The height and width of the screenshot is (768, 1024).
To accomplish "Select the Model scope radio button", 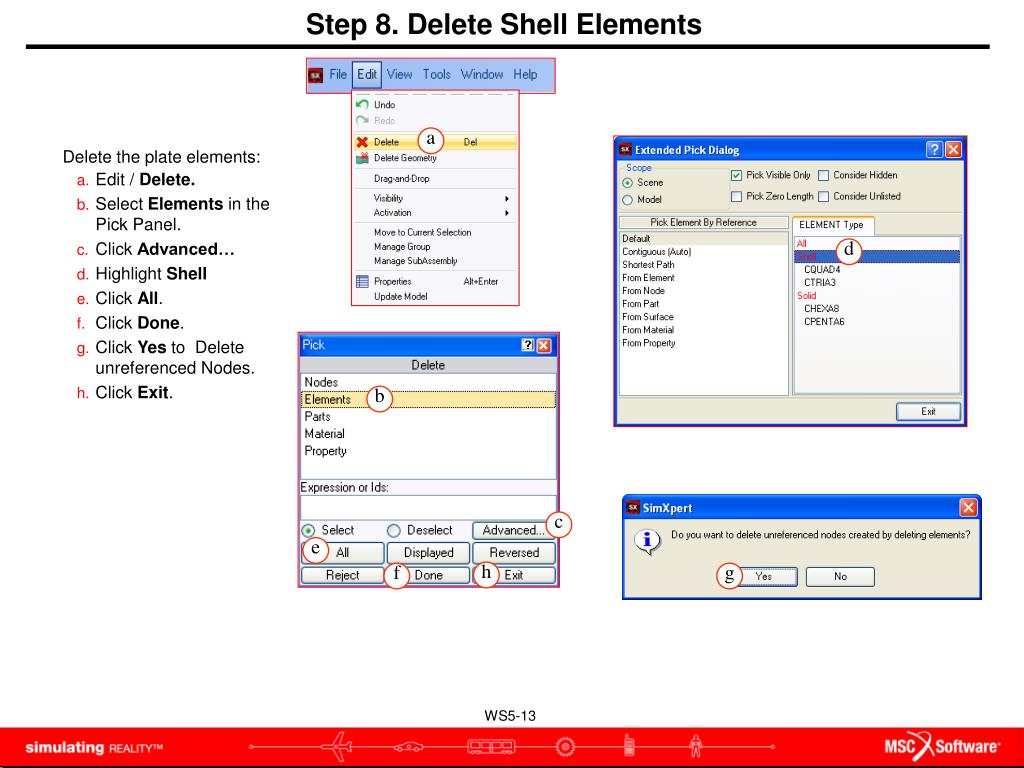I will click(x=628, y=200).
